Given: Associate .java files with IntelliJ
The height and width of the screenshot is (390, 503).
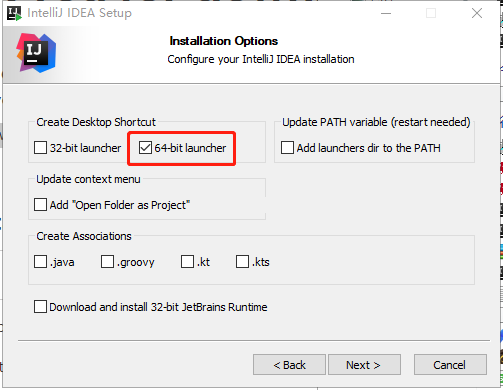Looking at the screenshot, I should (x=40, y=262).
